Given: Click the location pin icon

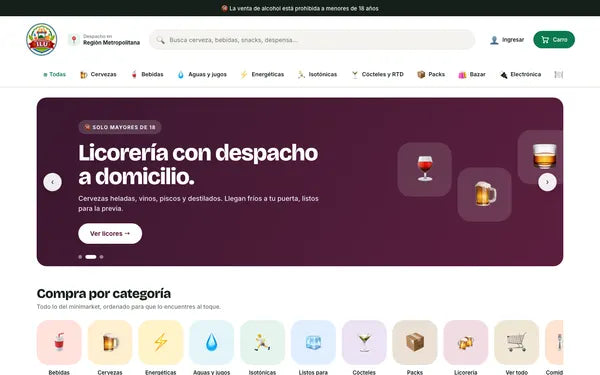Looking at the screenshot, I should (x=74, y=39).
